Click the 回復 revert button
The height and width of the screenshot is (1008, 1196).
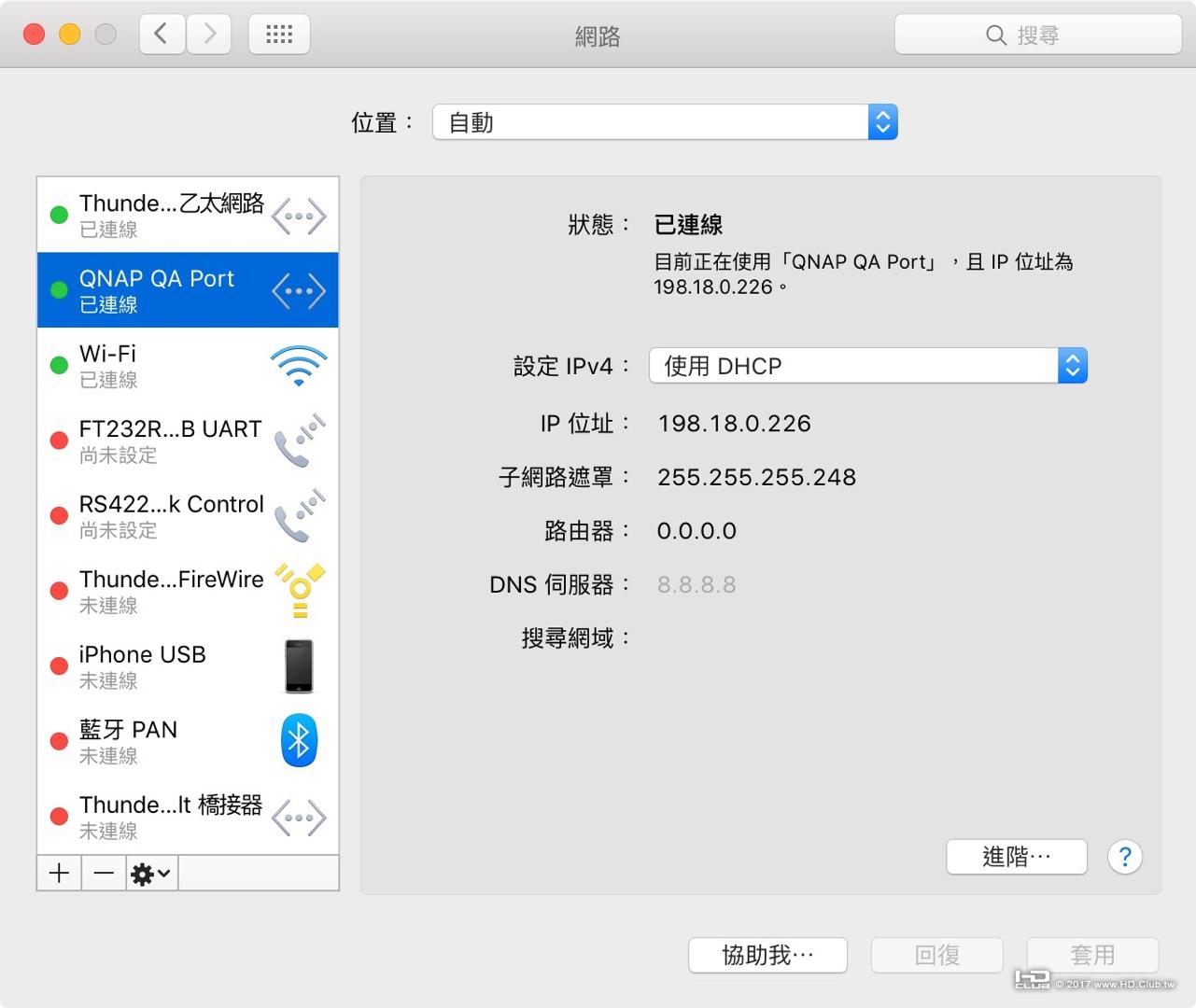[x=937, y=956]
